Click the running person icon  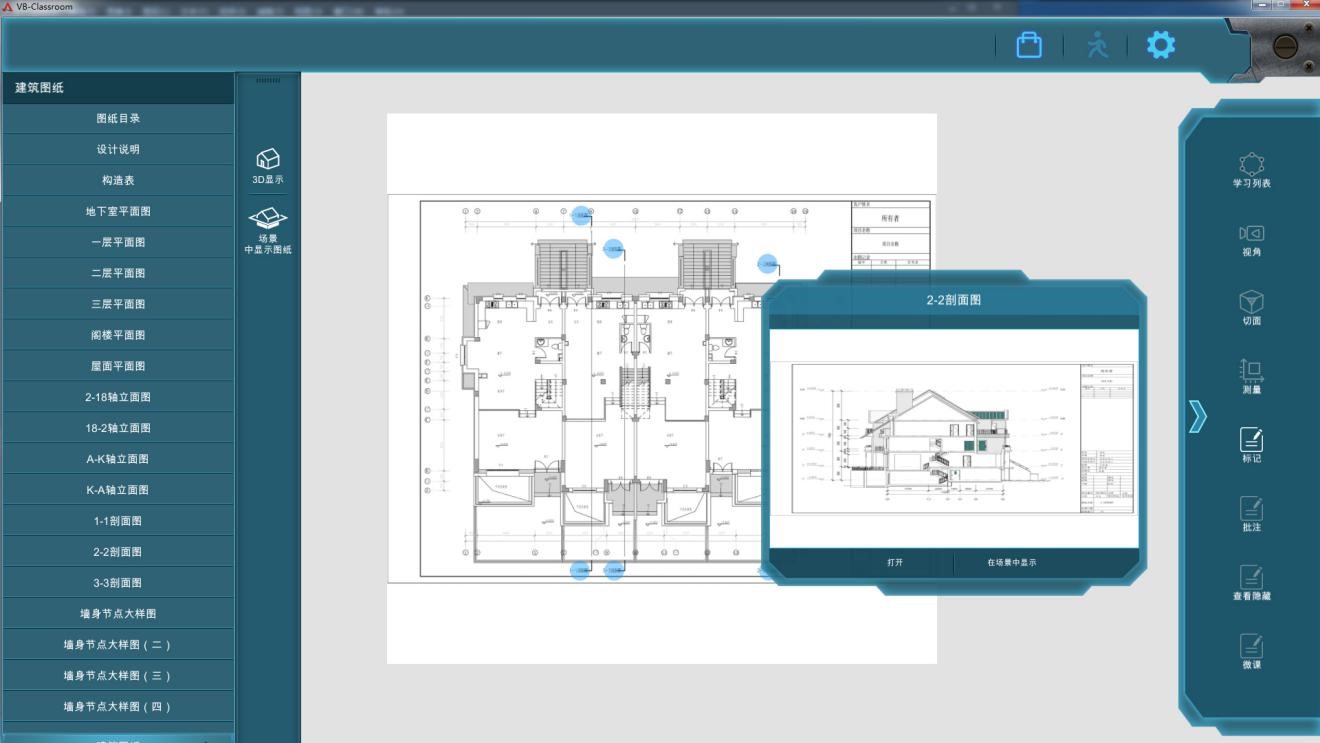pyautogui.click(x=1097, y=45)
